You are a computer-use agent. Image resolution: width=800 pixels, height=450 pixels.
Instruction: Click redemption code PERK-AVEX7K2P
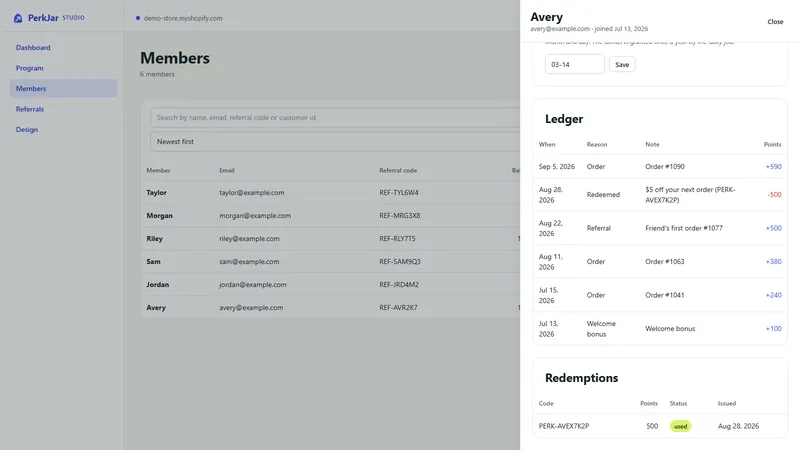tap(564, 426)
